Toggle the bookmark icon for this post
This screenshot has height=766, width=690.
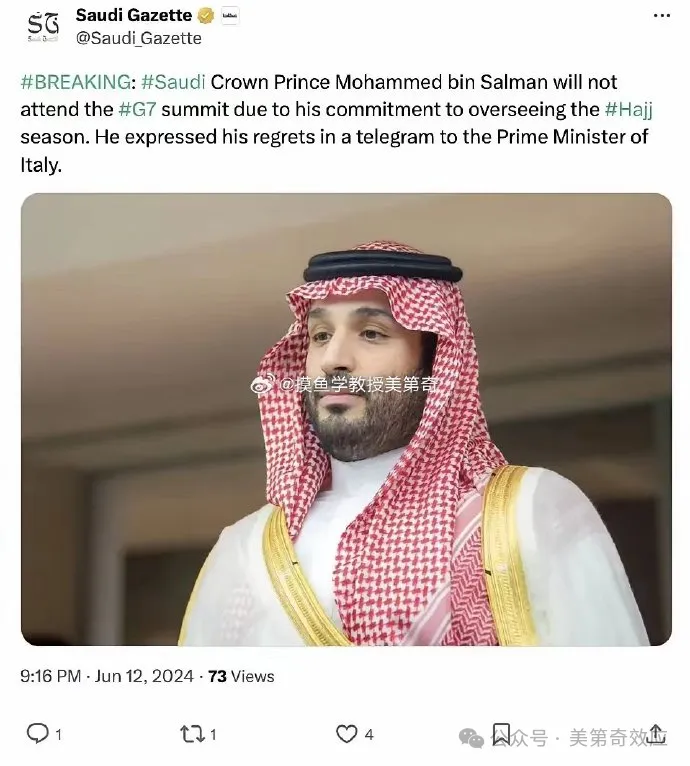tap(502, 734)
